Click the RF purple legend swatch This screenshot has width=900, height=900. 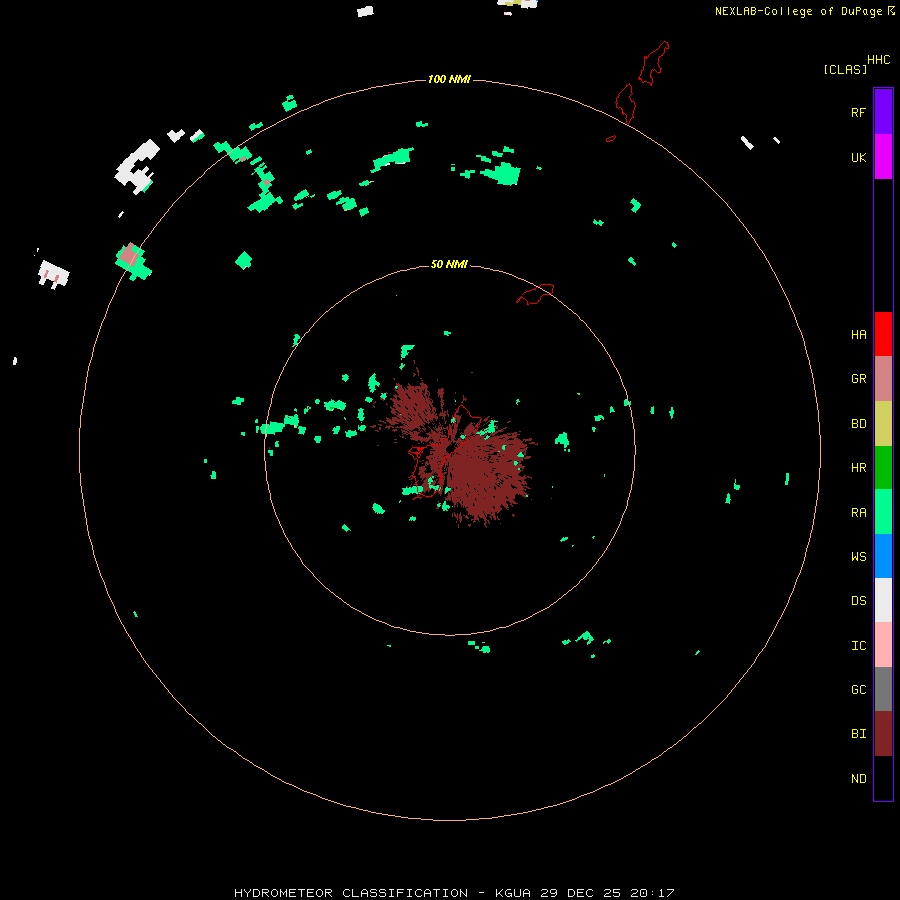(883, 112)
